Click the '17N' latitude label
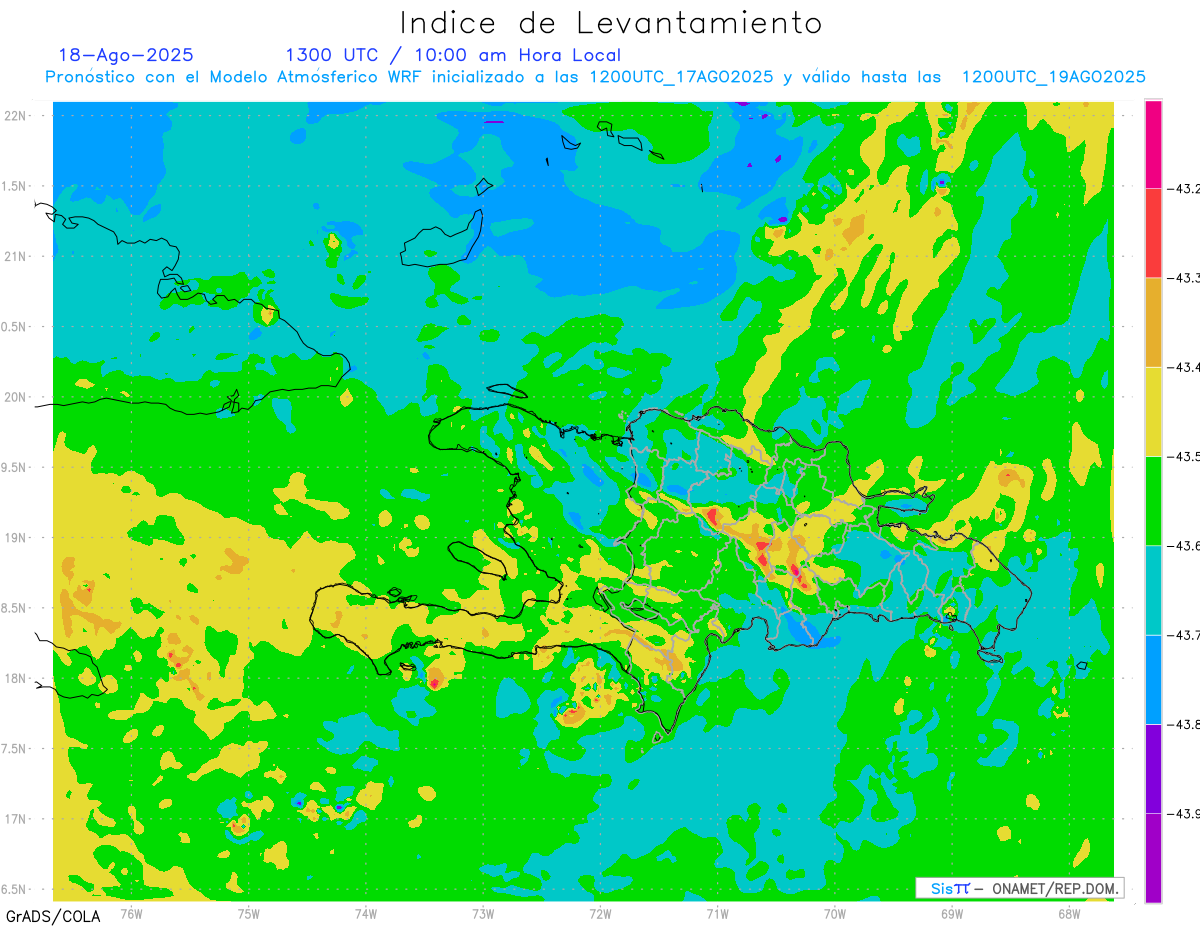 pyautogui.click(x=16, y=819)
